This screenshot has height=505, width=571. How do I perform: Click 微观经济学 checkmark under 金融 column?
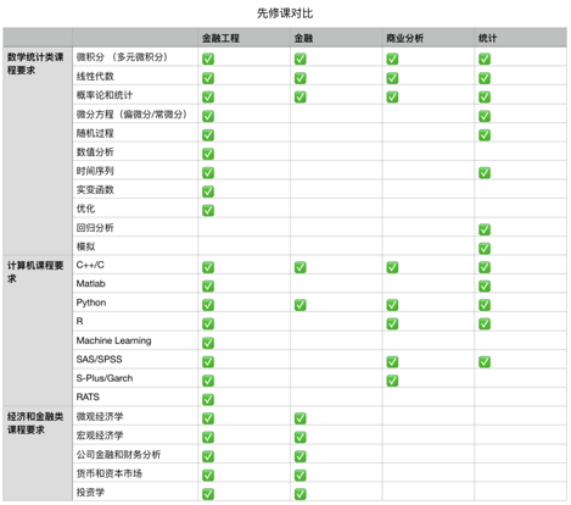tap(300, 418)
